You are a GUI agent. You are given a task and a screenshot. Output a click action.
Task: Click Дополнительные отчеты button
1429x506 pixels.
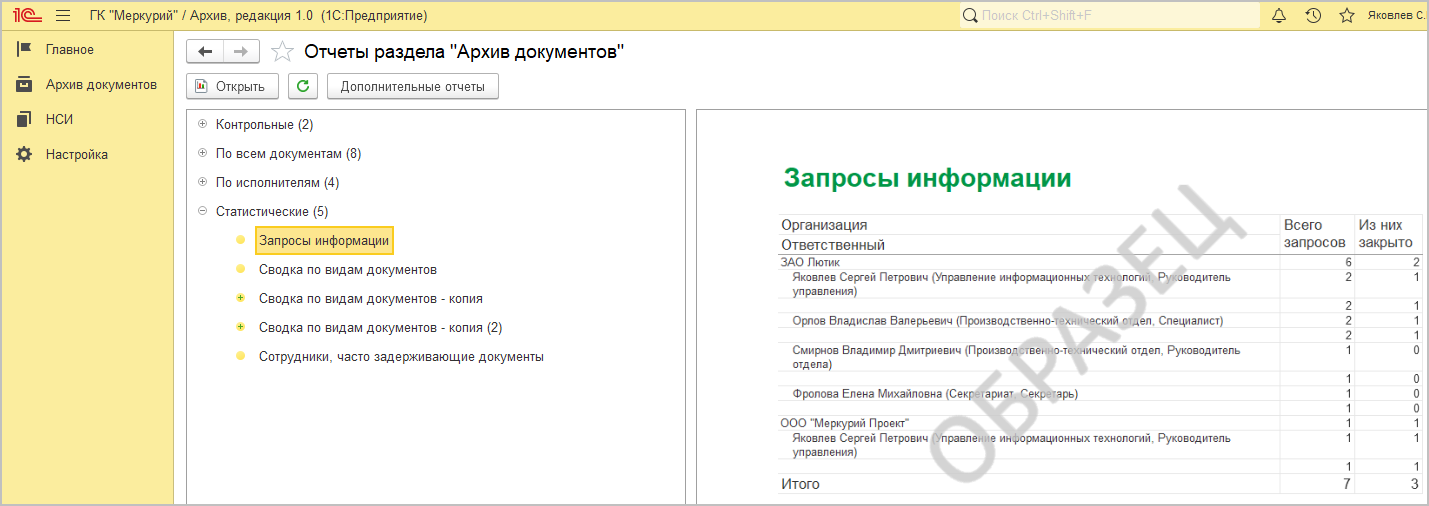tap(412, 86)
